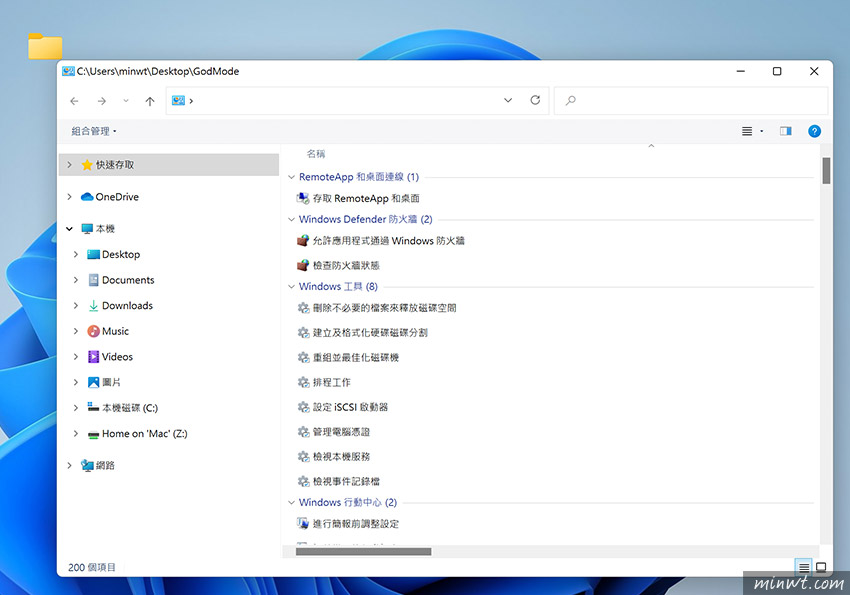Screen dimensions: 850x595
Task: Open 檢視事件記錄檔 item
Action: point(346,481)
